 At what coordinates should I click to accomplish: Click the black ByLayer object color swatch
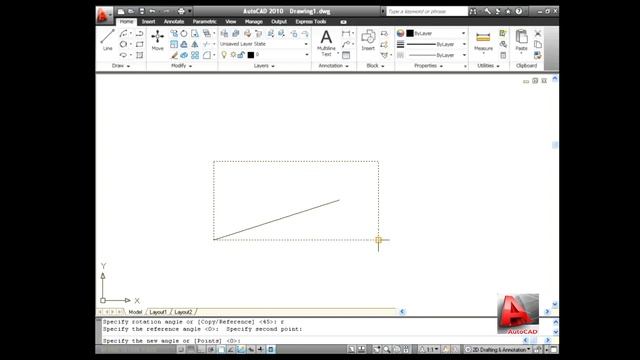tap(410, 33)
